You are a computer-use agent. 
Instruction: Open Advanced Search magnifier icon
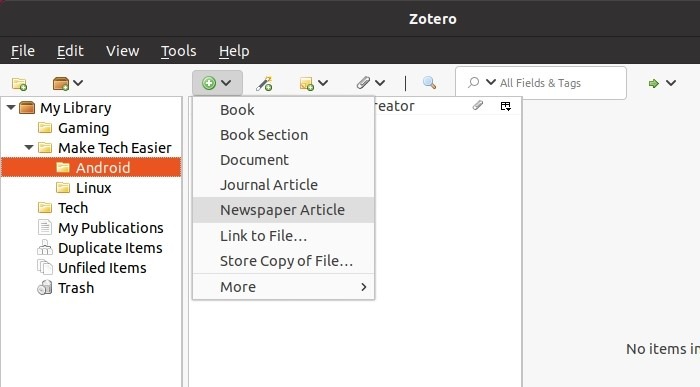tap(429, 83)
